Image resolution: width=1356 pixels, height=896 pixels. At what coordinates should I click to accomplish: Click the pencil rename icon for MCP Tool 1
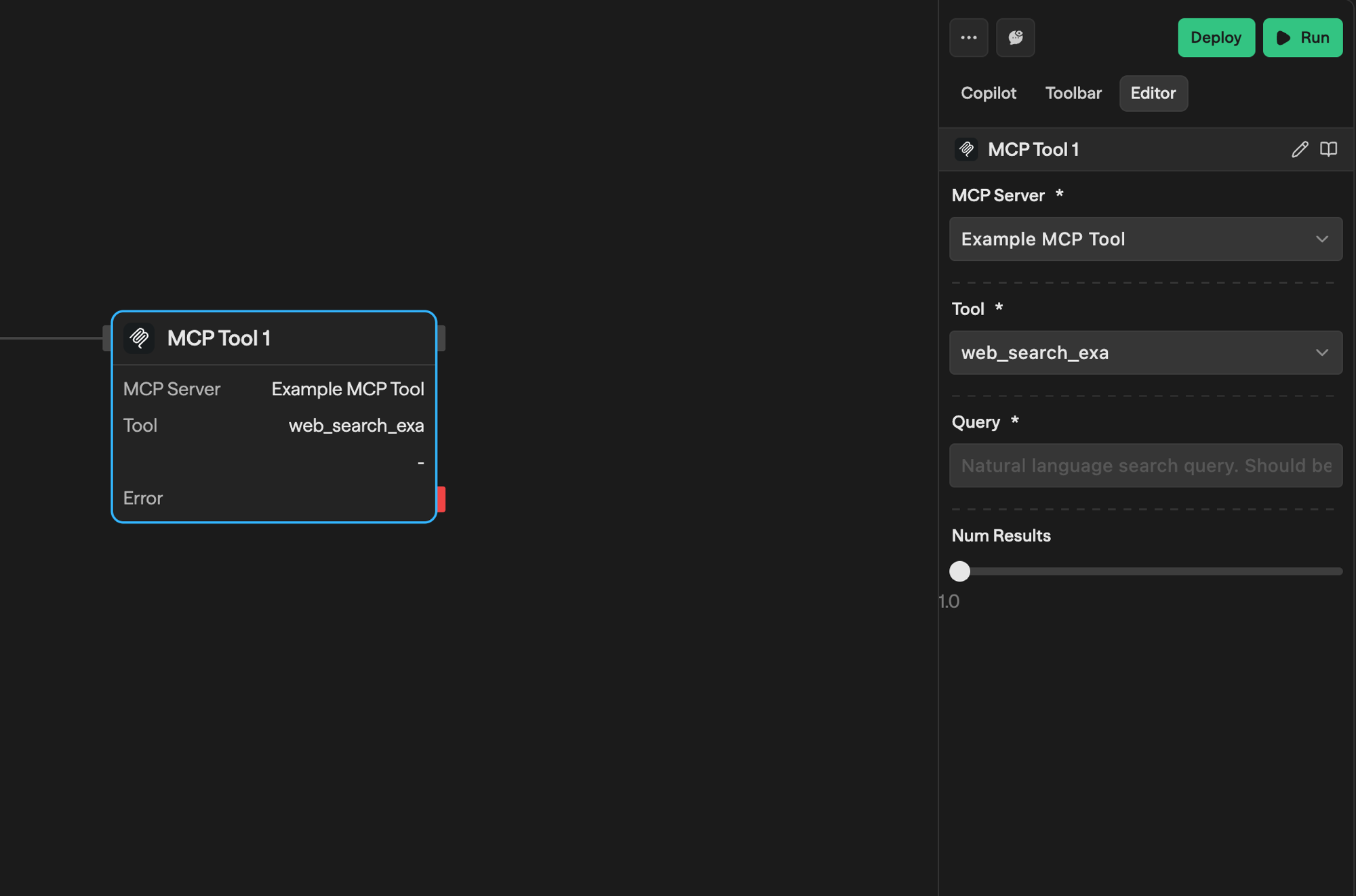point(1300,149)
